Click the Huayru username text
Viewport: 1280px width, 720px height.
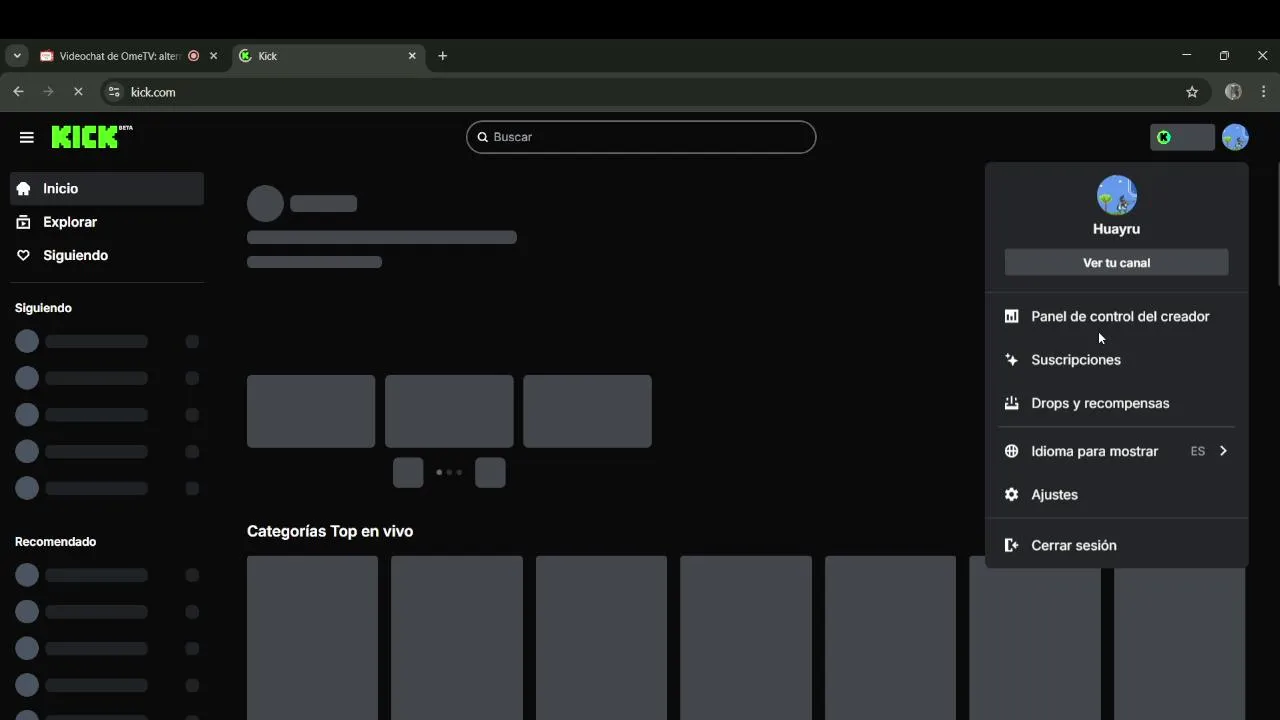click(x=1117, y=229)
